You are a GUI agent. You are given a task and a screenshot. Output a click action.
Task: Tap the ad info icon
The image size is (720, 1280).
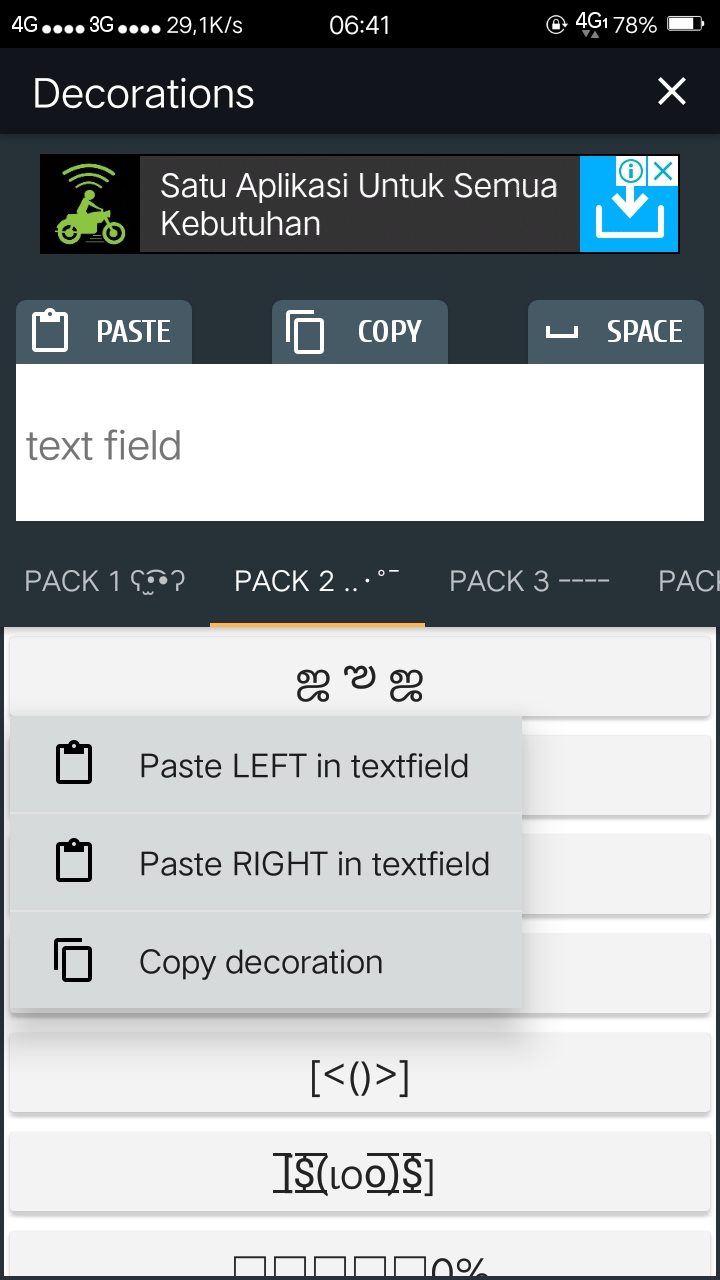point(631,171)
